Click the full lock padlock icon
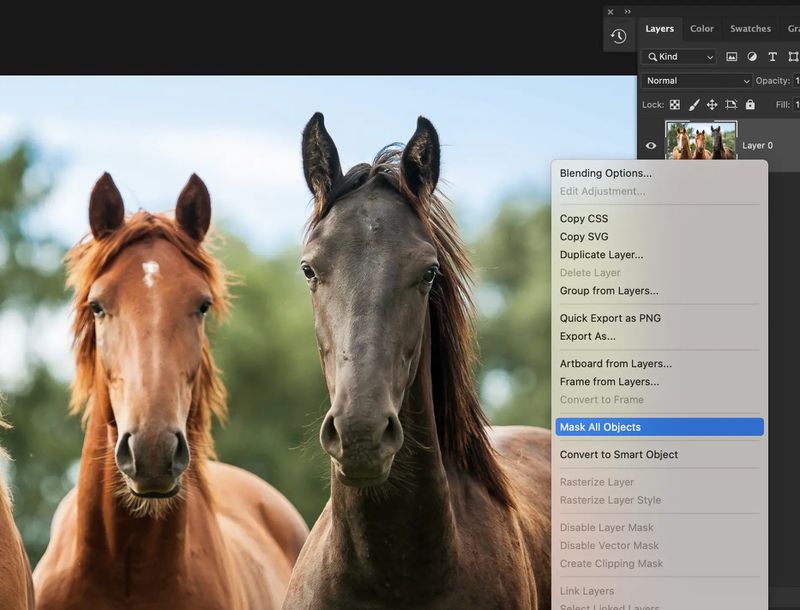The height and width of the screenshot is (610, 800). [x=750, y=105]
